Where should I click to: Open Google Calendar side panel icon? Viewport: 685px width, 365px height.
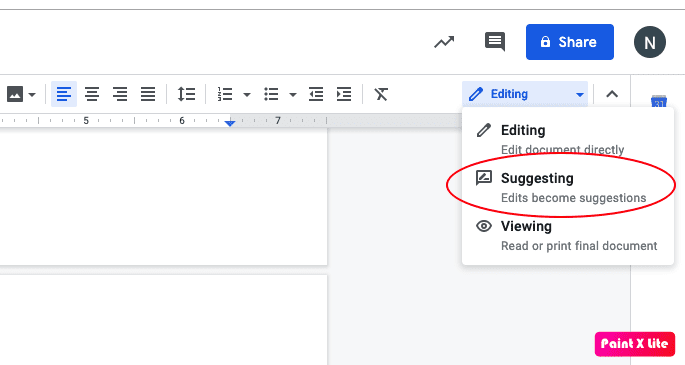click(659, 101)
